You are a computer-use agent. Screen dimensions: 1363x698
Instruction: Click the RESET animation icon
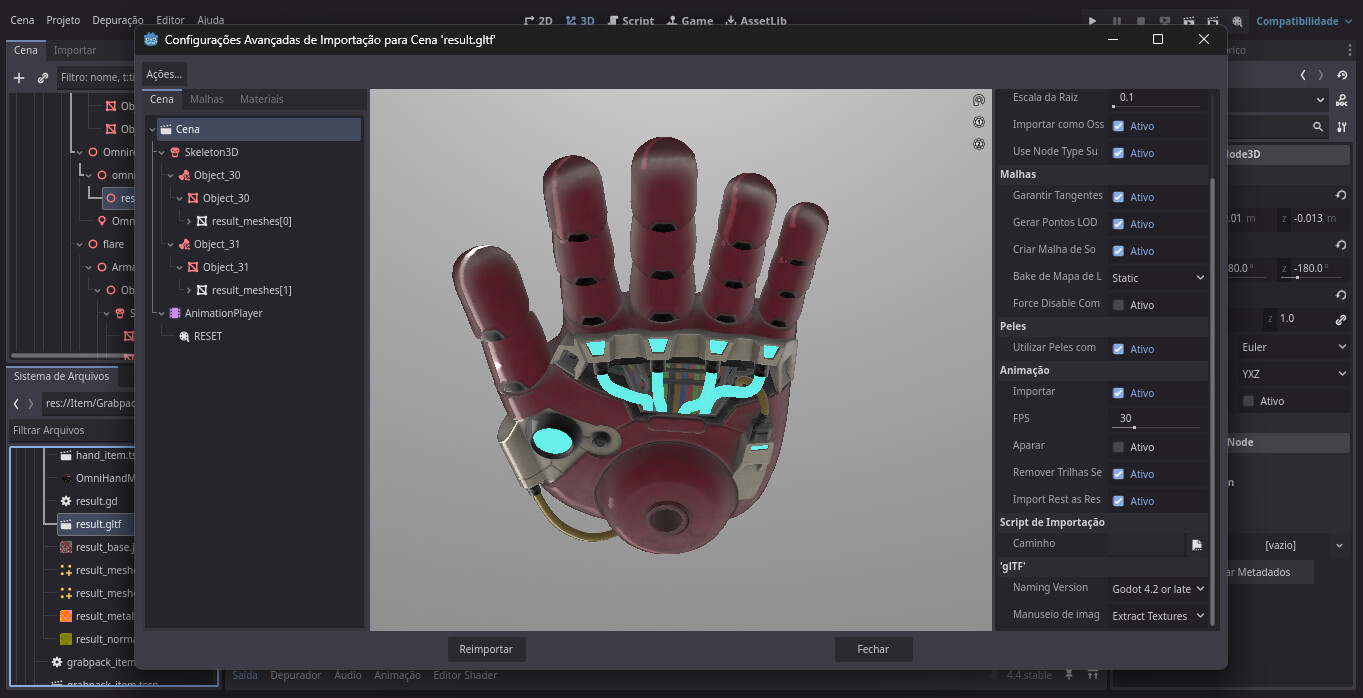click(184, 336)
